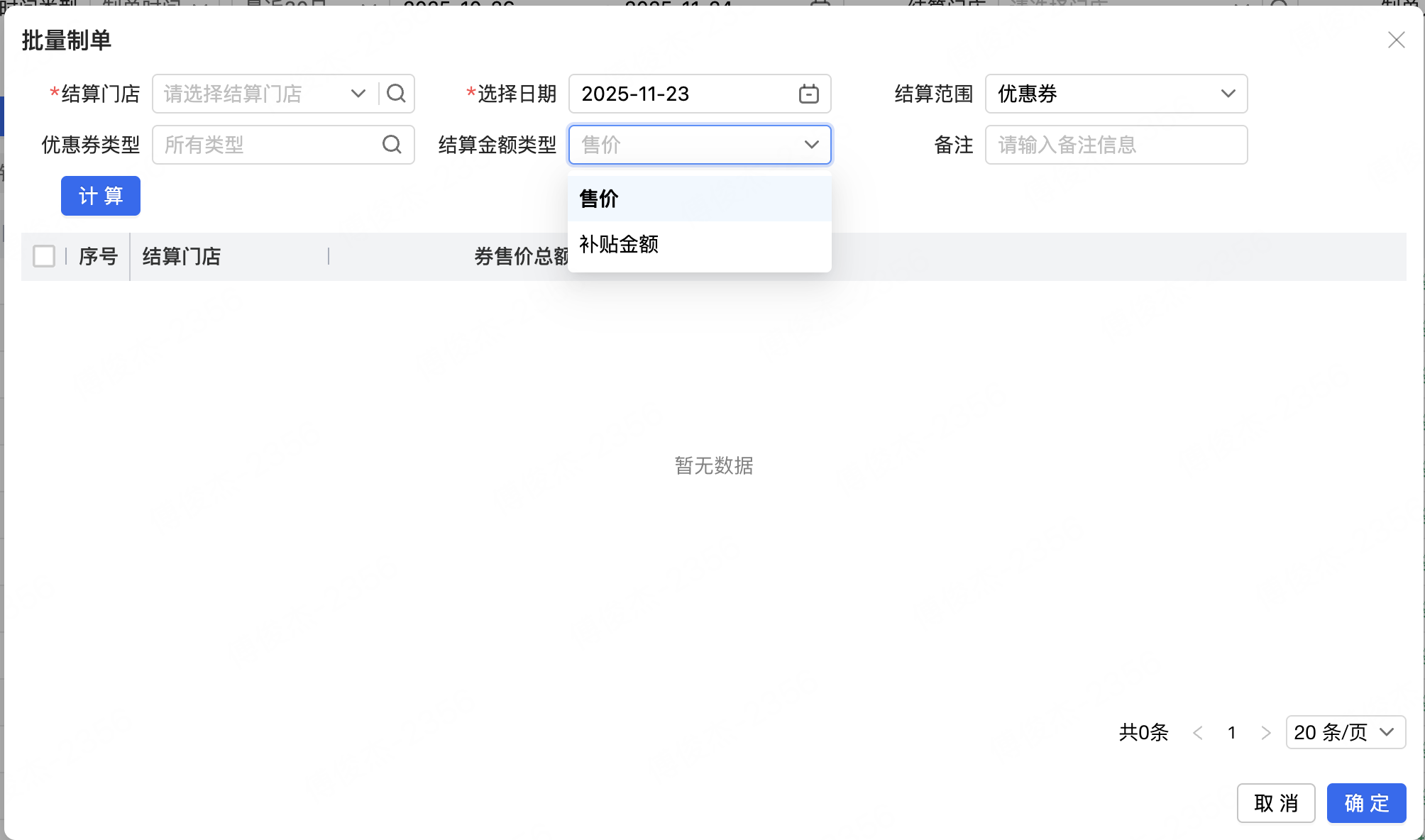Click the 确定 confirm button
The height and width of the screenshot is (840, 1425).
[x=1366, y=803]
